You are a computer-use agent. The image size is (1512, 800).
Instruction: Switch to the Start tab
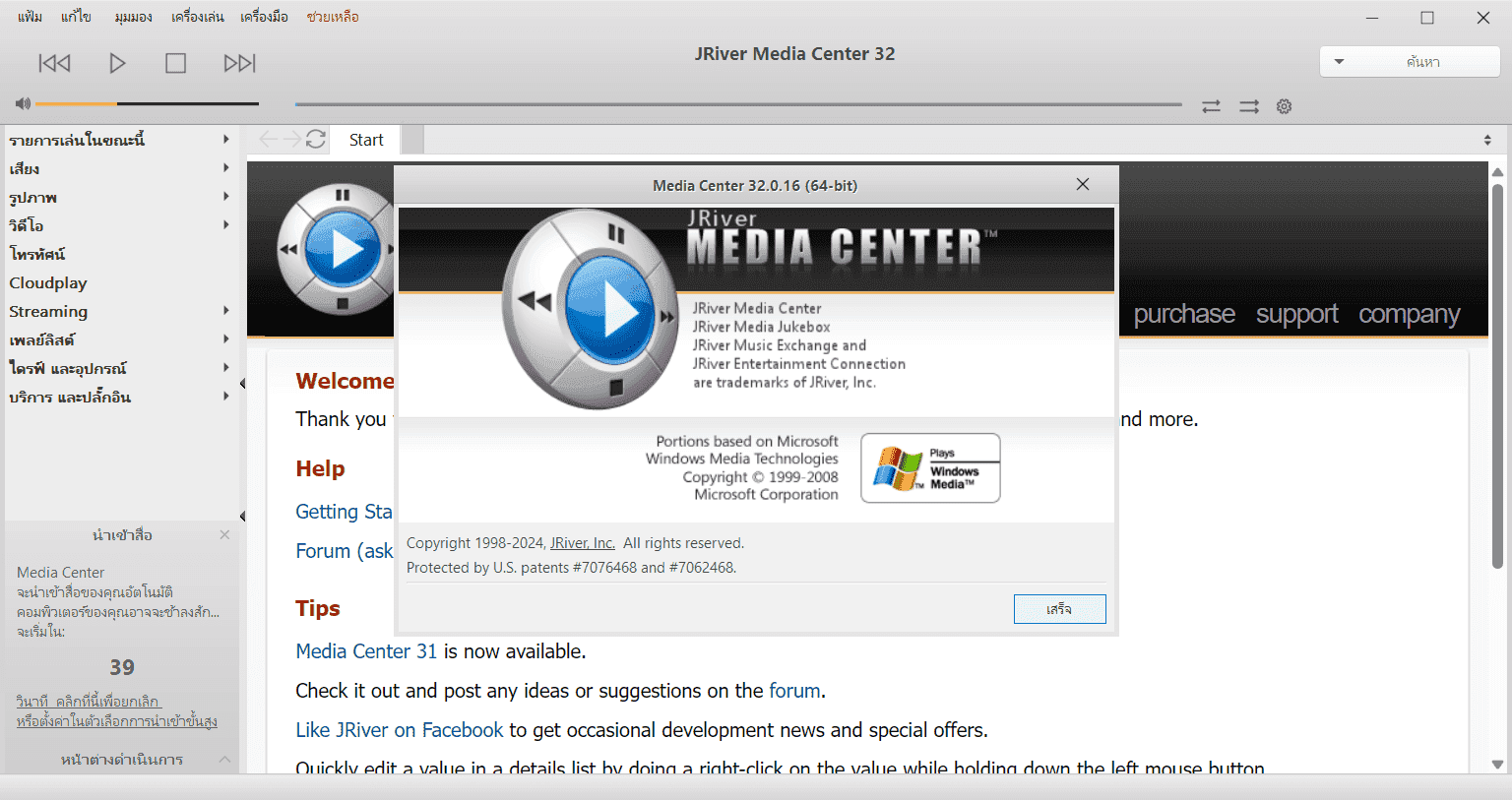coord(366,140)
